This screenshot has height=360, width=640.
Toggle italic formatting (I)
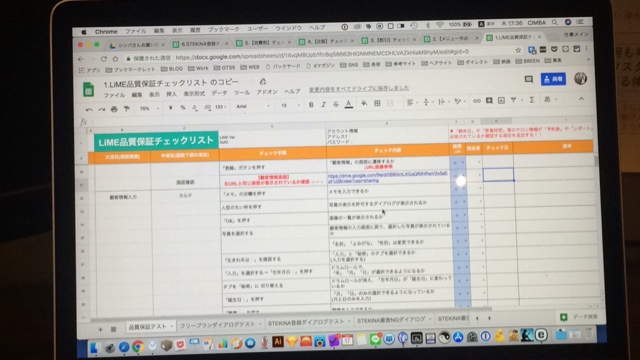click(x=323, y=105)
